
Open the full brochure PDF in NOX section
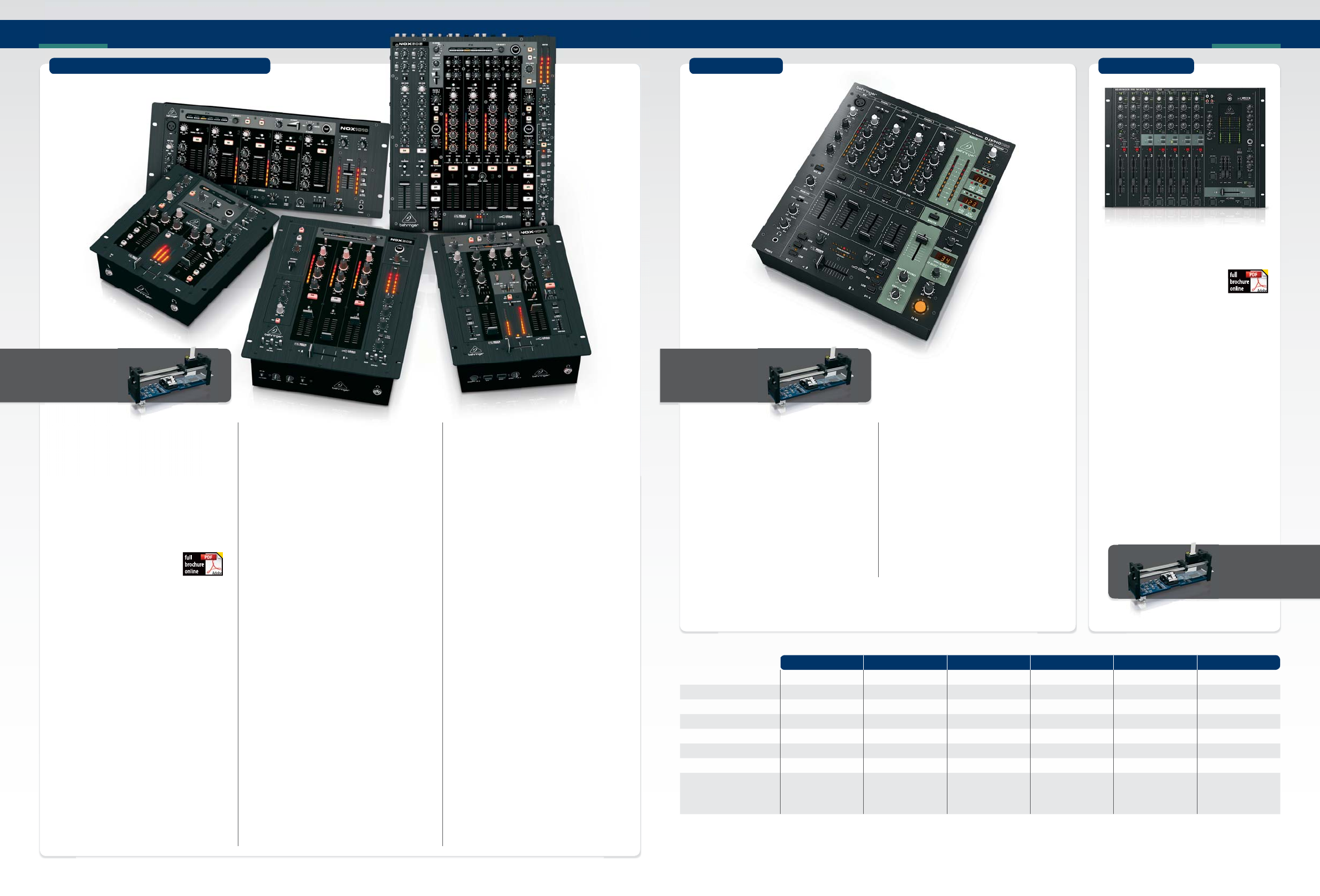(202, 564)
